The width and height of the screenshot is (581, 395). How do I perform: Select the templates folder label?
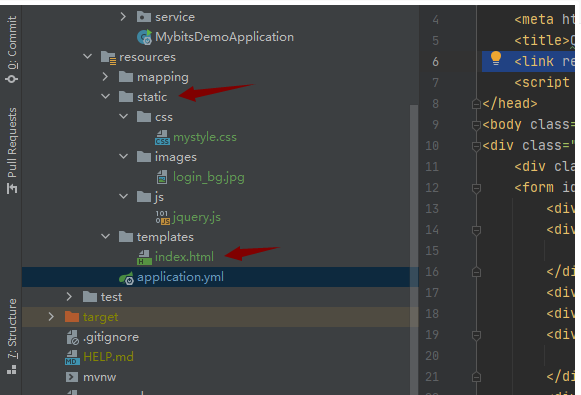click(x=165, y=237)
